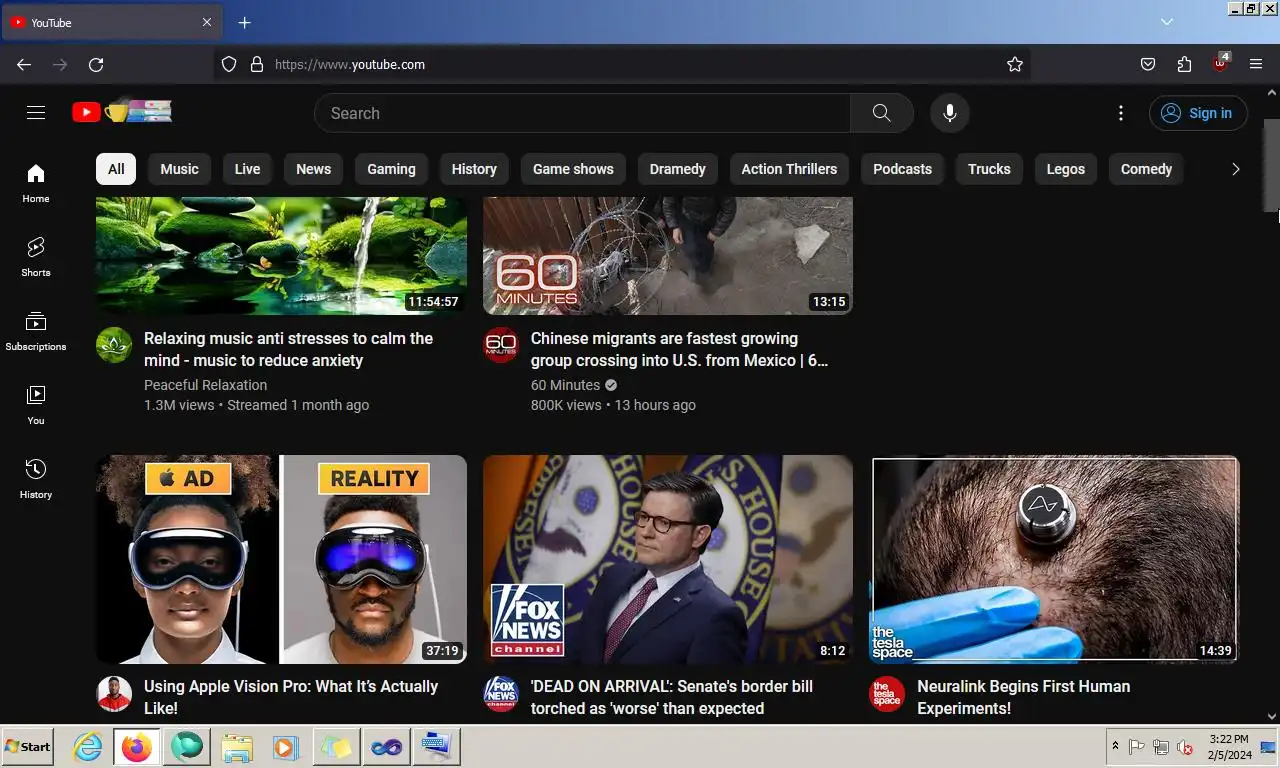Open the YouTube hamburger guide menu
The height and width of the screenshot is (768, 1280).
36,113
